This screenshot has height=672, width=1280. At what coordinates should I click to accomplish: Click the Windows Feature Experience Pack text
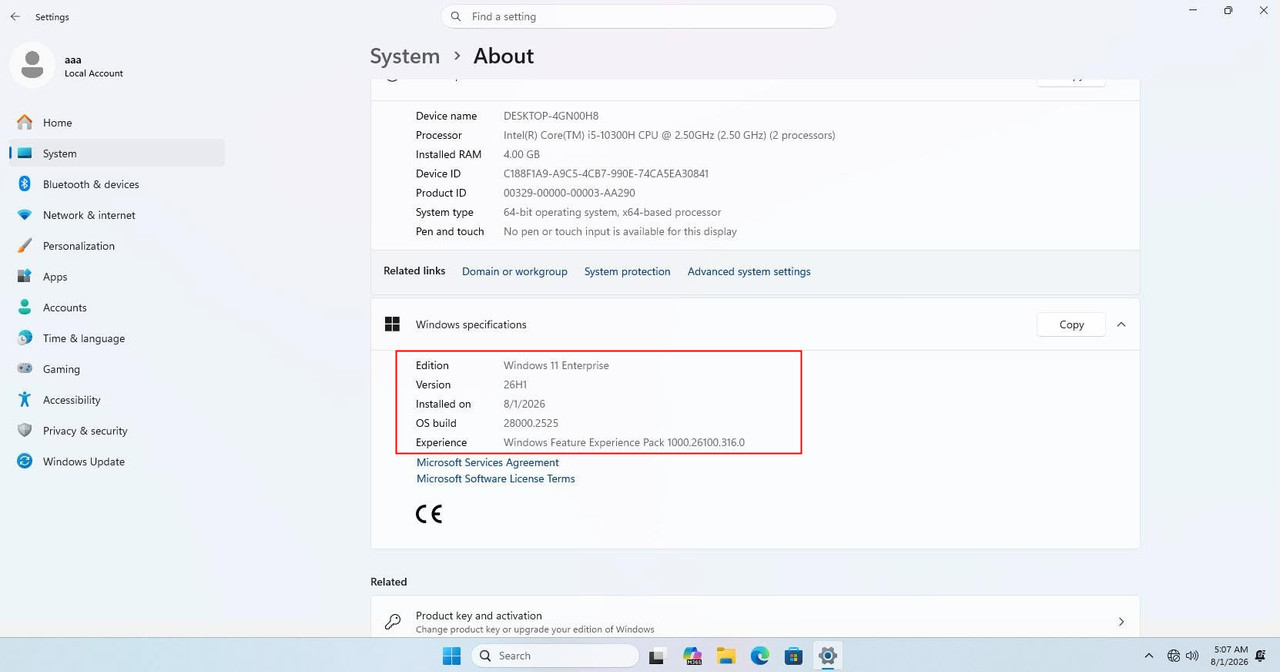(624, 443)
